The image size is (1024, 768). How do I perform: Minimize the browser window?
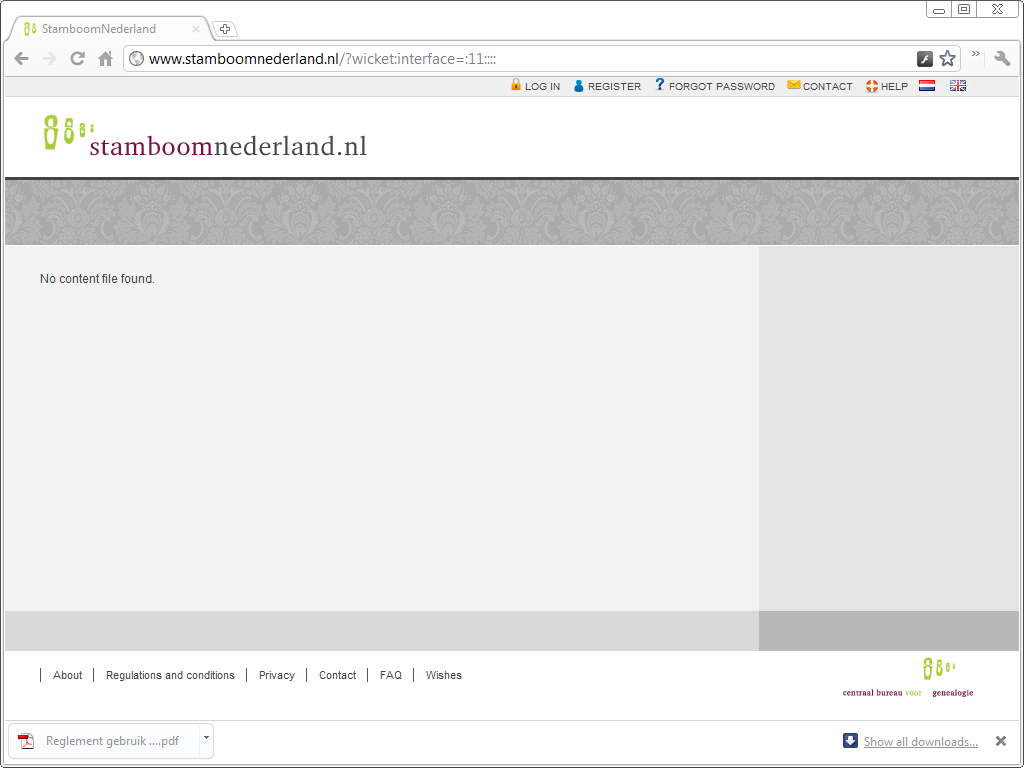[x=939, y=9]
